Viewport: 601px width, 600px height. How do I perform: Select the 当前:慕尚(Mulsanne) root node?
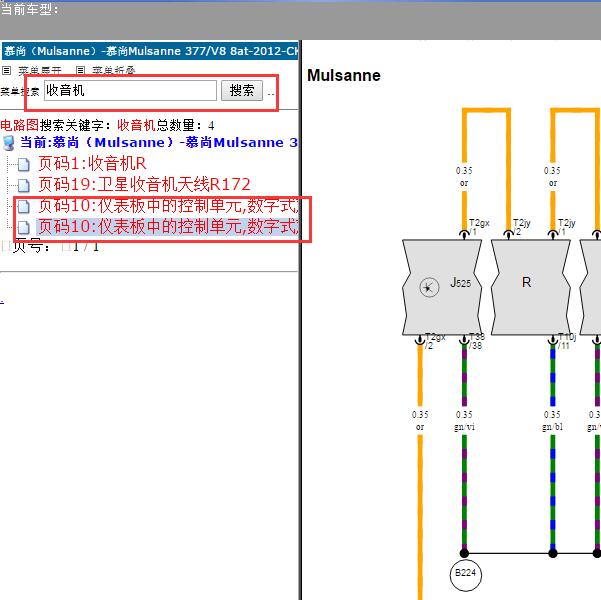pyautogui.click(x=159, y=143)
